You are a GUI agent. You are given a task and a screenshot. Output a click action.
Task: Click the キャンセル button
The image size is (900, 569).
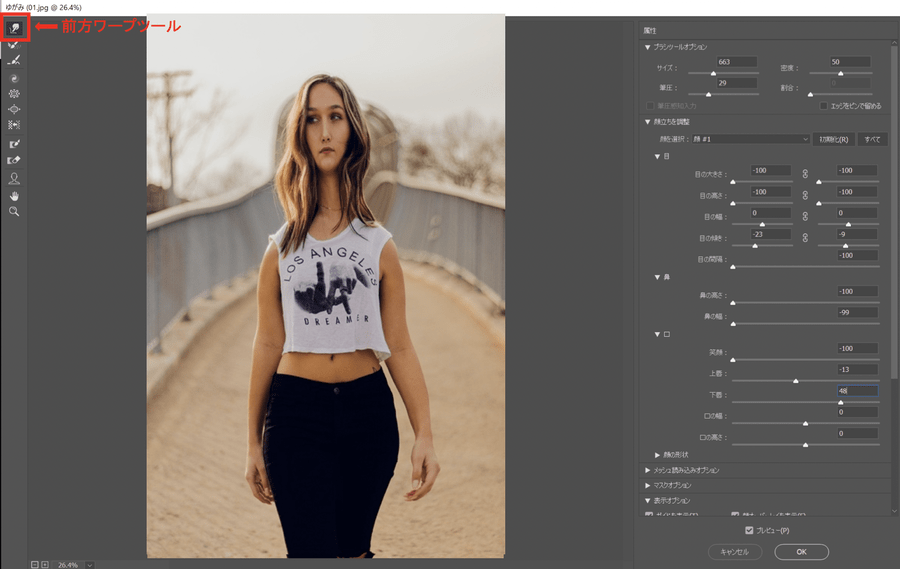click(735, 552)
